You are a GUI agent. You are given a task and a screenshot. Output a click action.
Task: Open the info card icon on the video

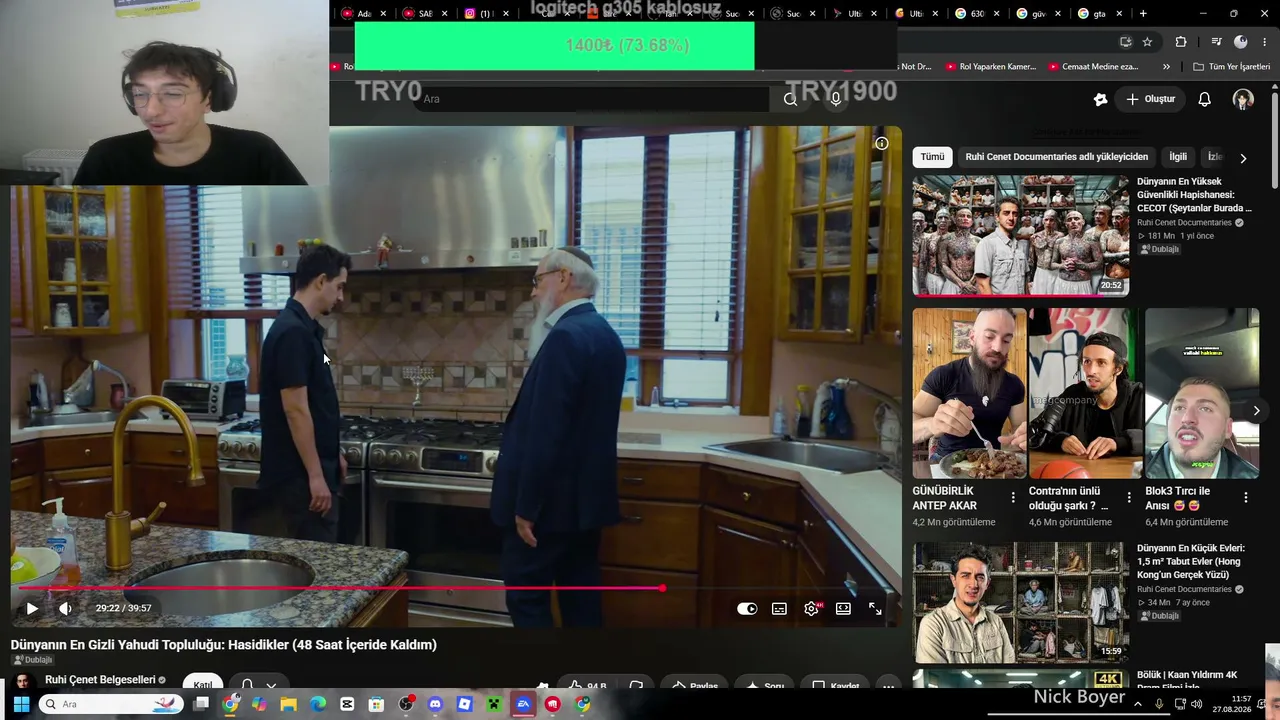click(x=882, y=143)
